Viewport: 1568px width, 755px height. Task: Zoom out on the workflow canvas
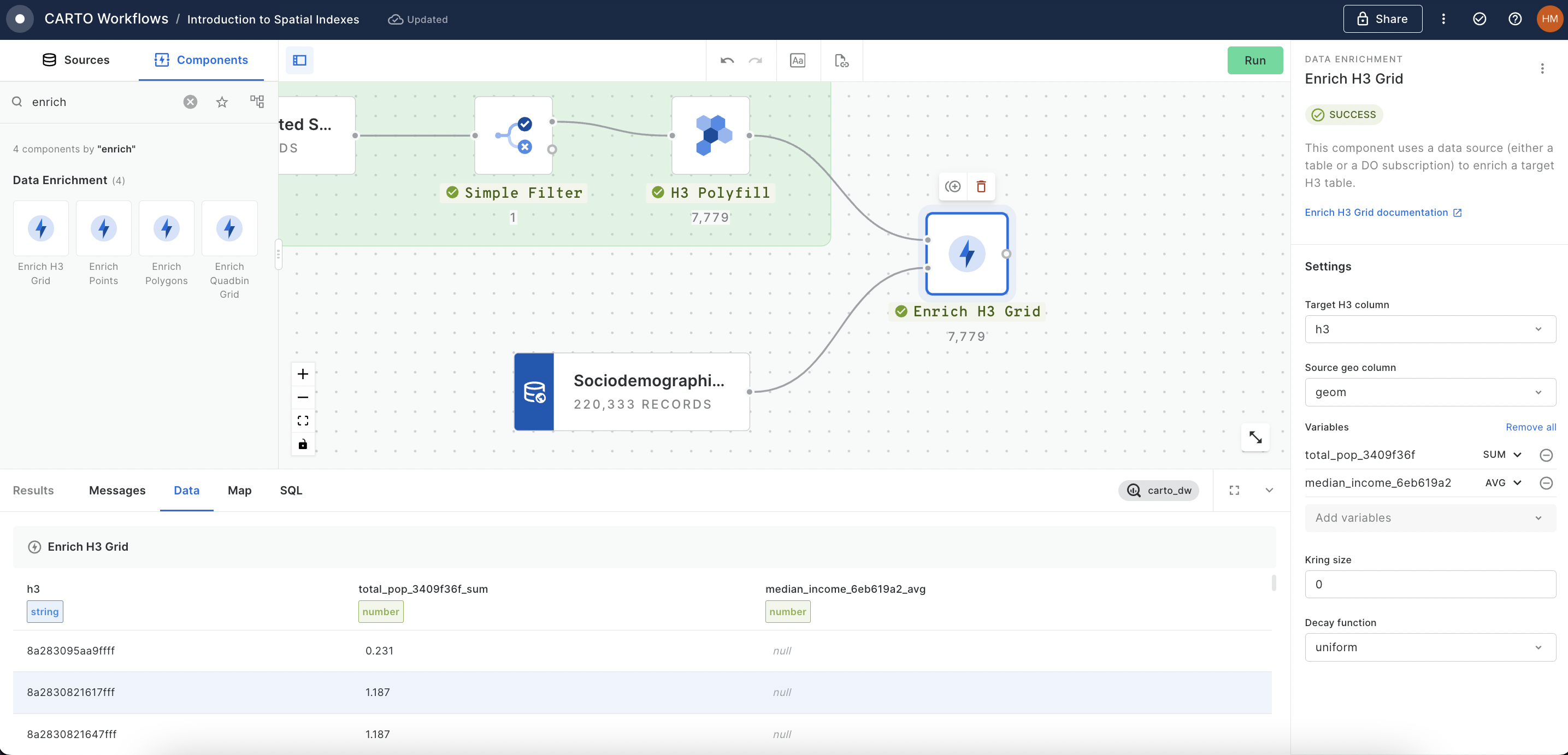(x=303, y=398)
